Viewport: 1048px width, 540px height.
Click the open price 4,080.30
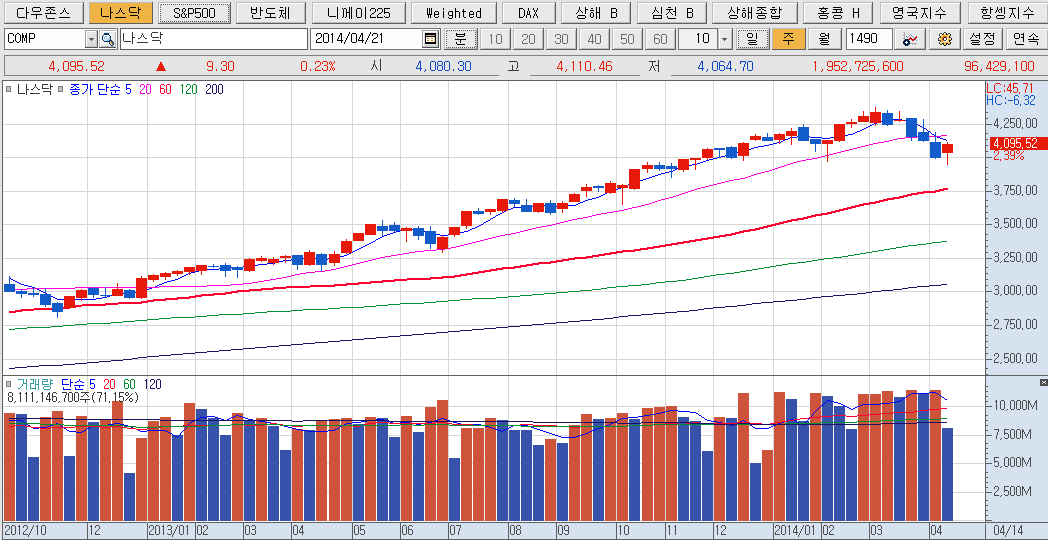coord(443,67)
